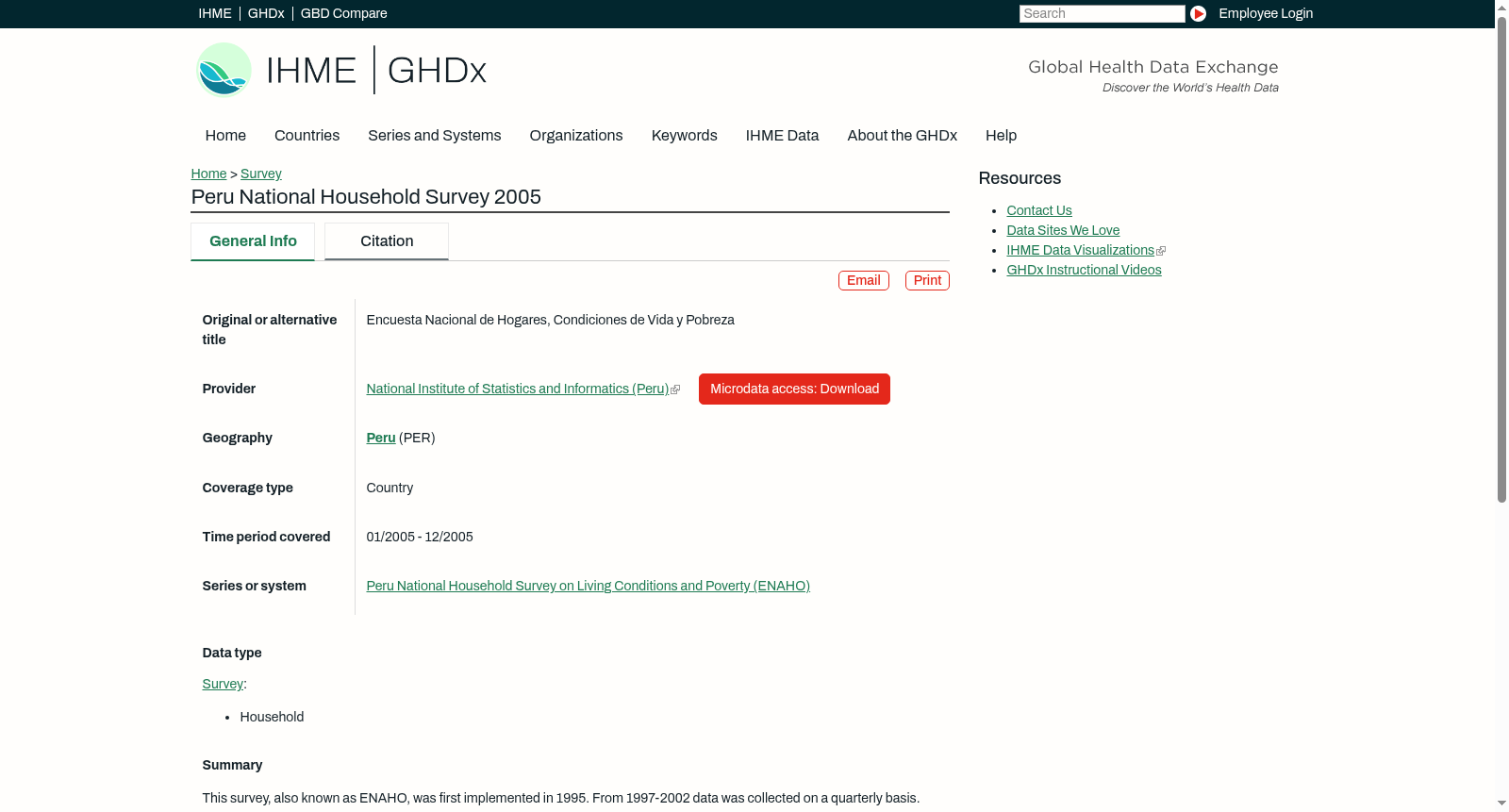1509x812 pixels.
Task: Click Microdata access: Download button
Action: coord(794,389)
